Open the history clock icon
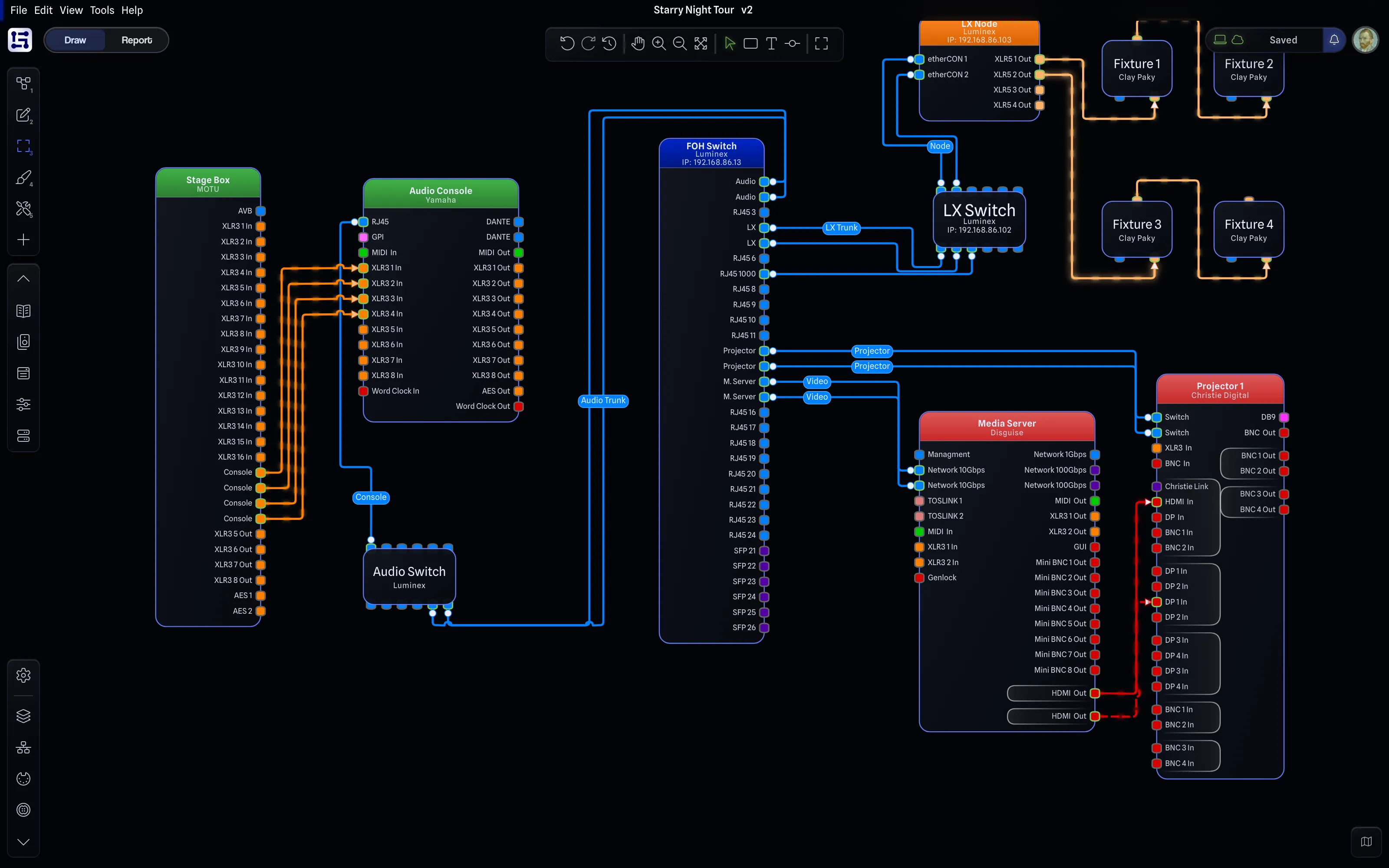 click(x=609, y=44)
